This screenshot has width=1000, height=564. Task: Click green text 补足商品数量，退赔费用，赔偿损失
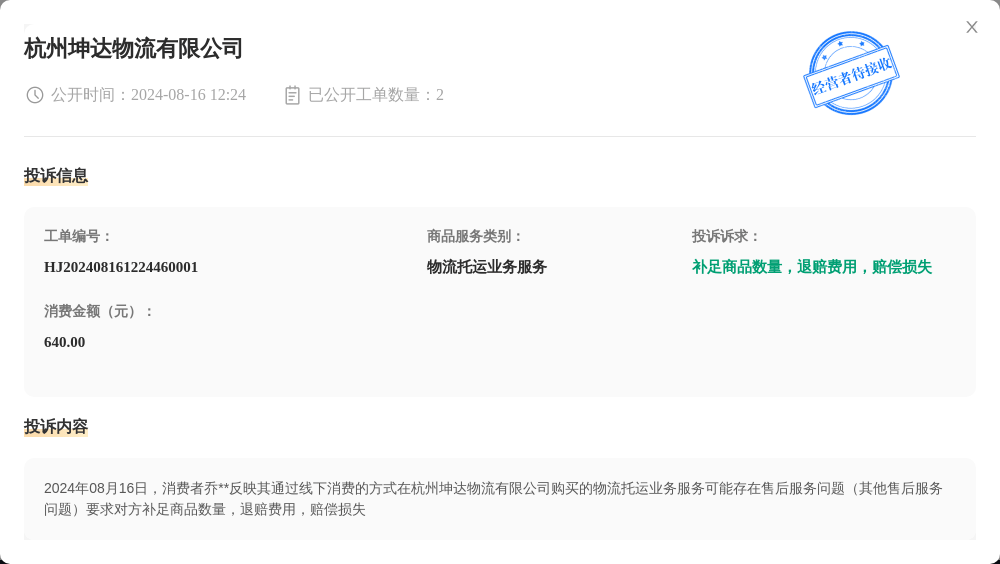point(812,267)
